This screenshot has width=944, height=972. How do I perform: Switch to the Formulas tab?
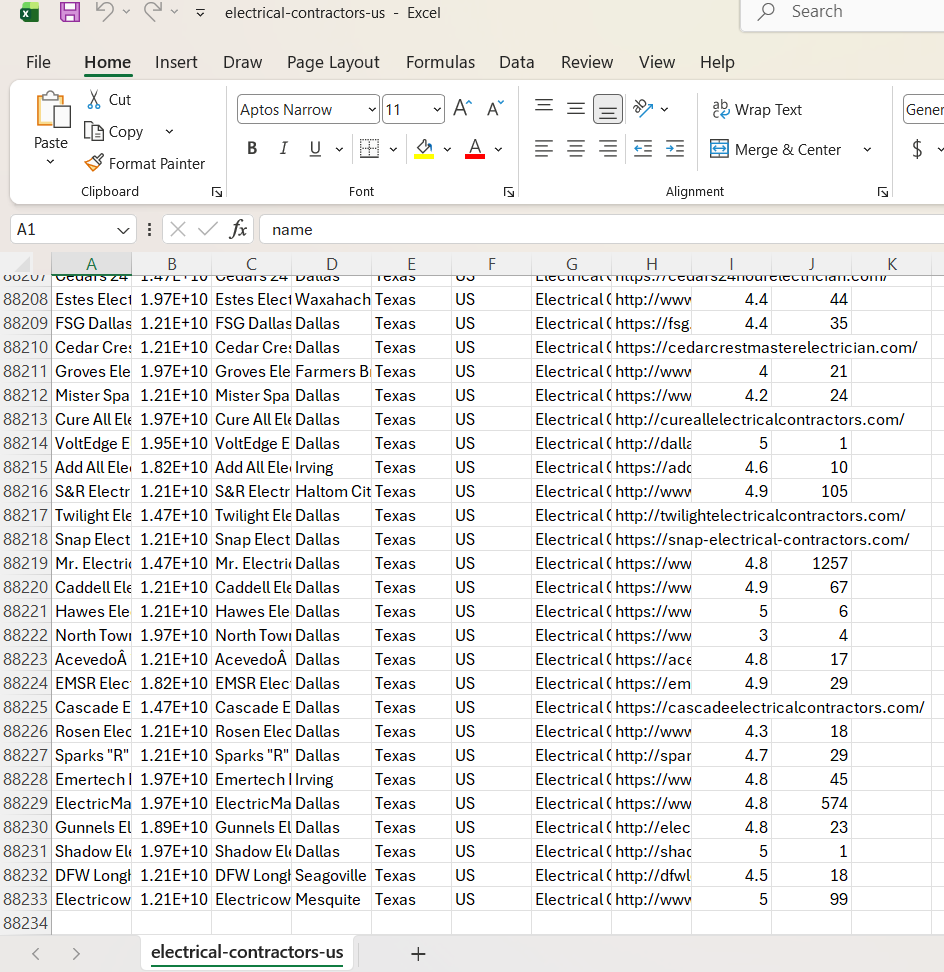440,62
